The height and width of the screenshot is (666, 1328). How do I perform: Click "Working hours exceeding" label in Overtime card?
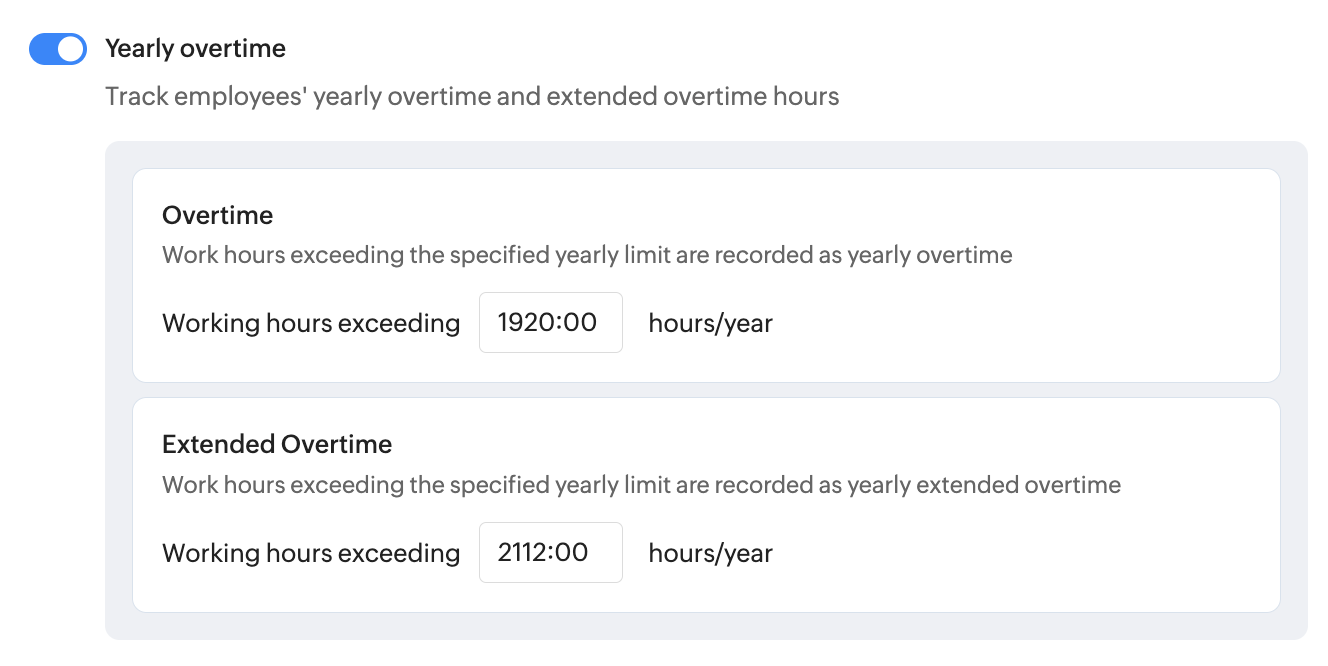click(311, 323)
